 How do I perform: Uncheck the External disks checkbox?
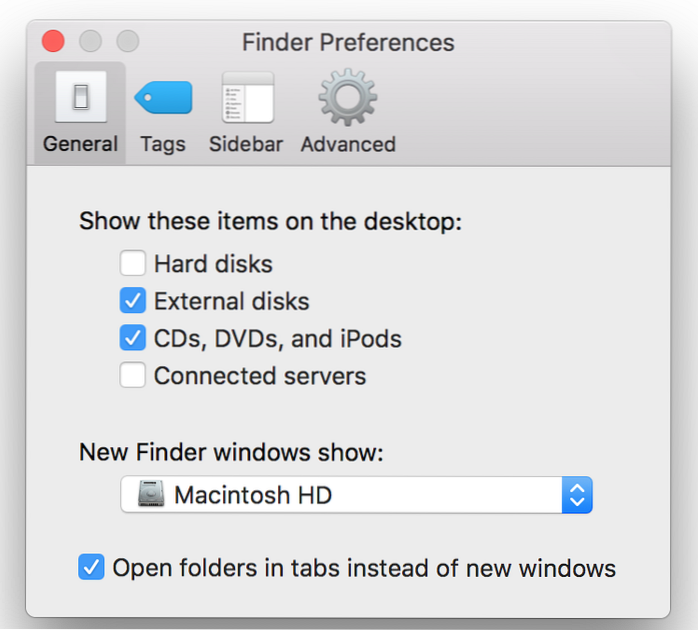[133, 301]
